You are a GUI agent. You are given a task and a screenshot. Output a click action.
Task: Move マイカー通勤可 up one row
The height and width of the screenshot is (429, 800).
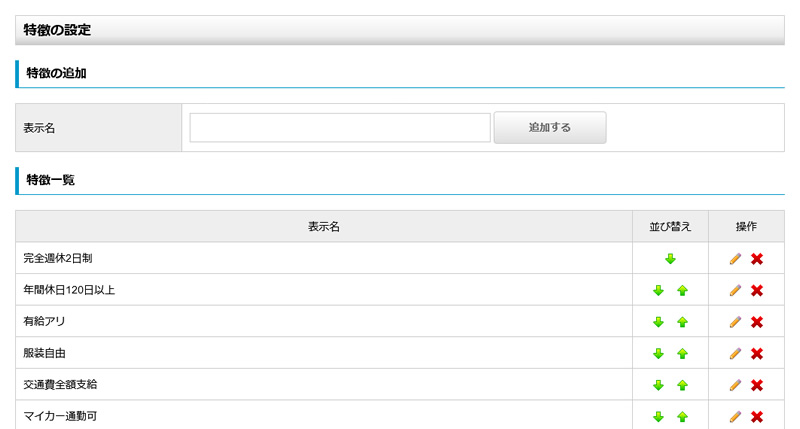(x=682, y=417)
